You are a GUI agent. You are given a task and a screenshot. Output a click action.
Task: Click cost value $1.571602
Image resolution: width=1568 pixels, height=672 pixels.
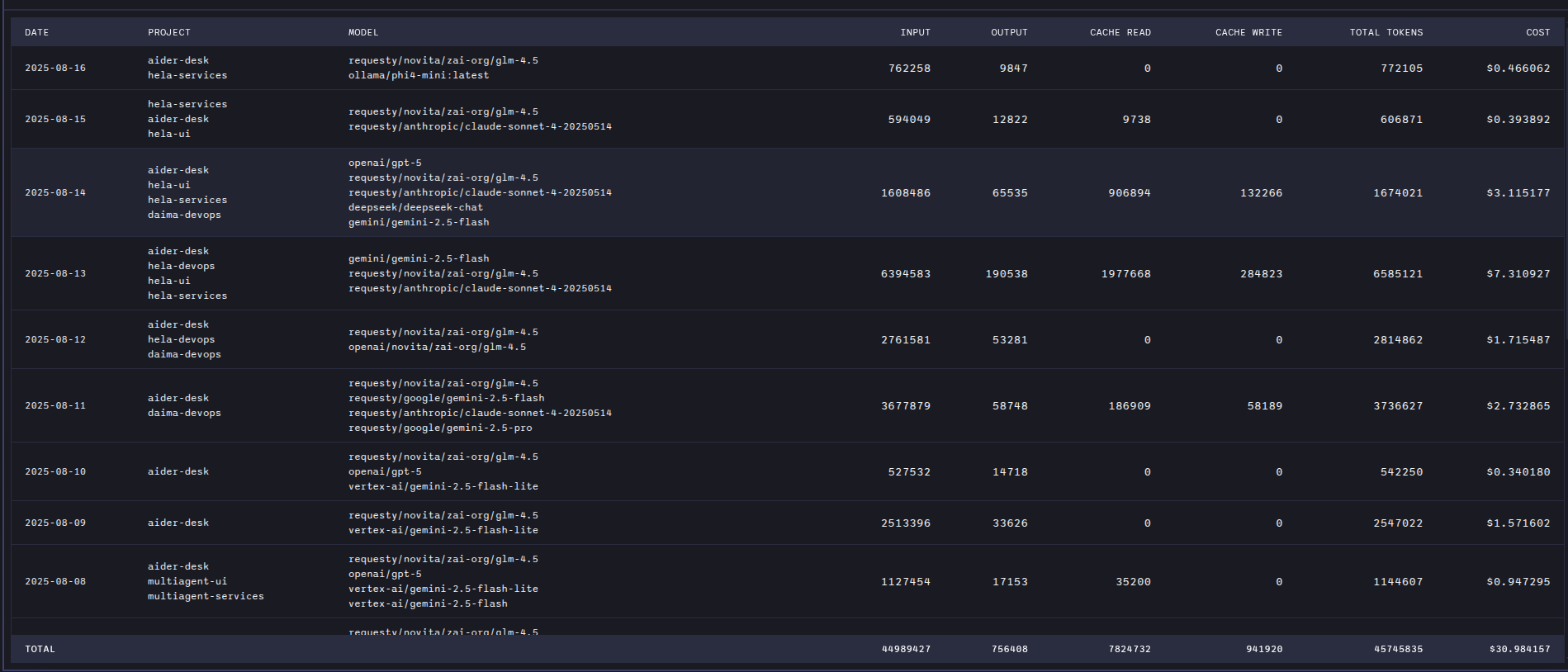[x=1518, y=523]
